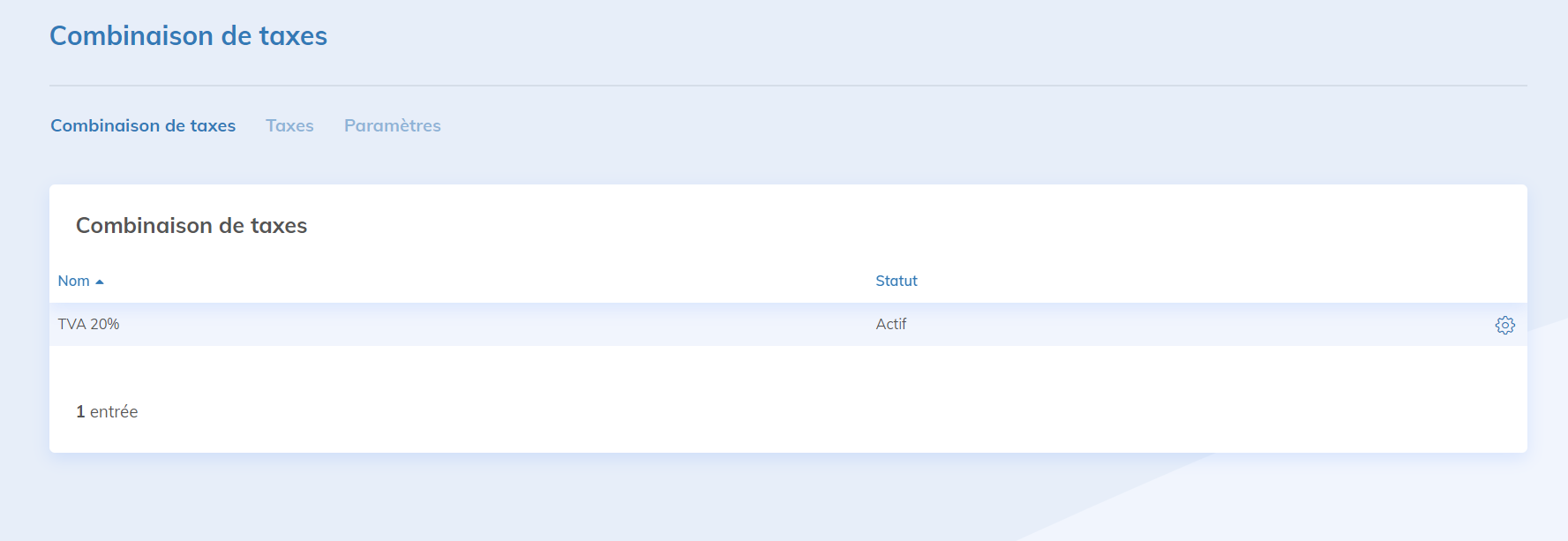Click the card heading above the table
This screenshot has width=1568, height=541.
tap(191, 226)
